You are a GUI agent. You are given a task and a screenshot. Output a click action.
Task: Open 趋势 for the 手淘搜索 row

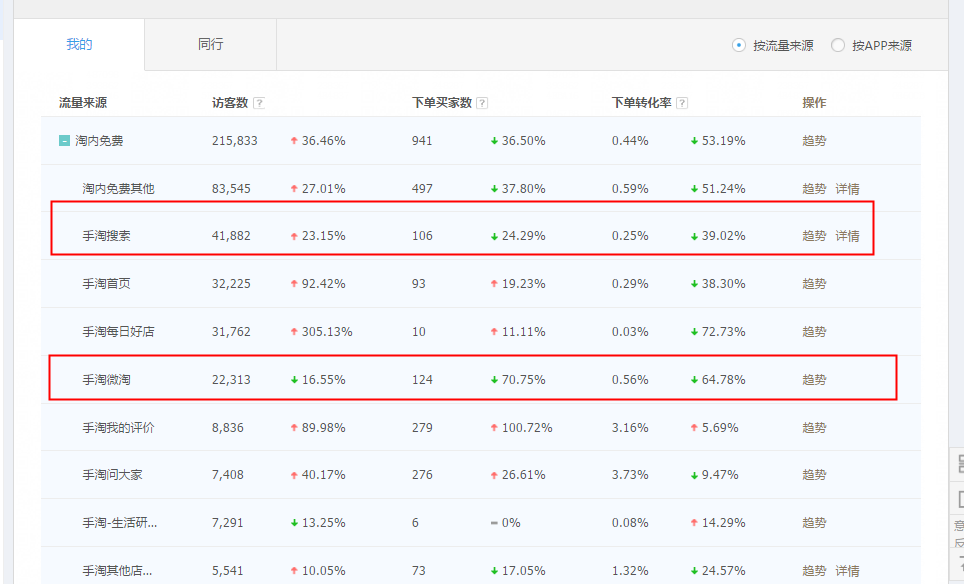pyautogui.click(x=812, y=235)
